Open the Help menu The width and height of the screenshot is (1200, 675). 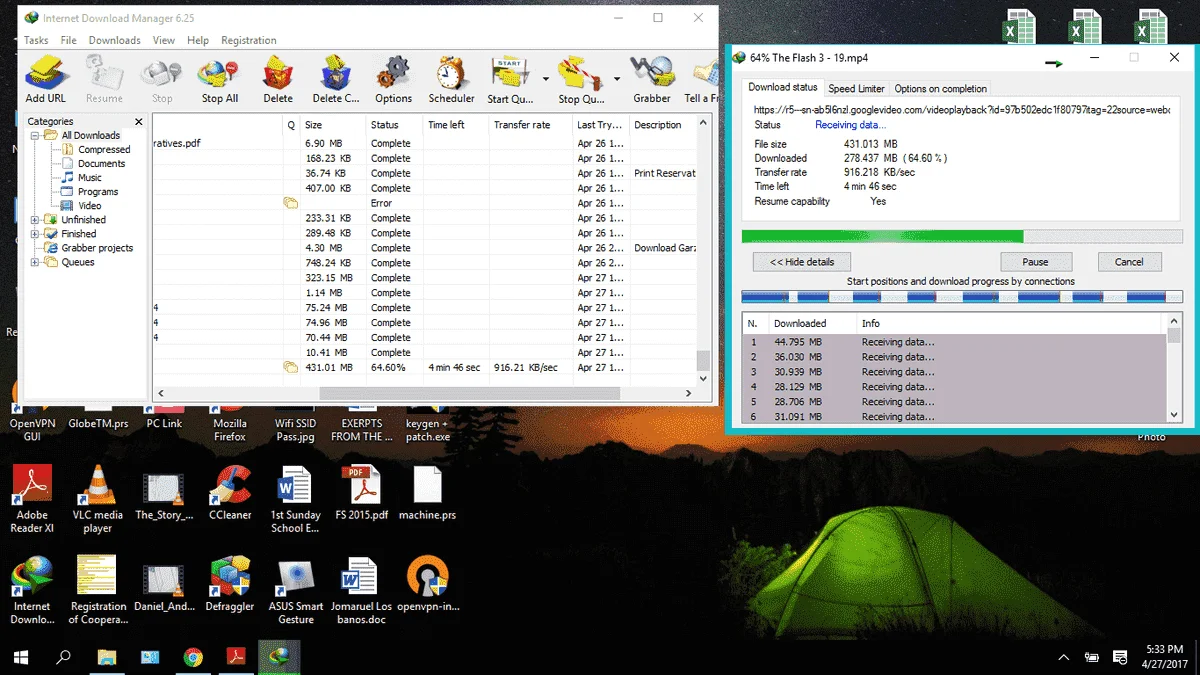coord(198,41)
